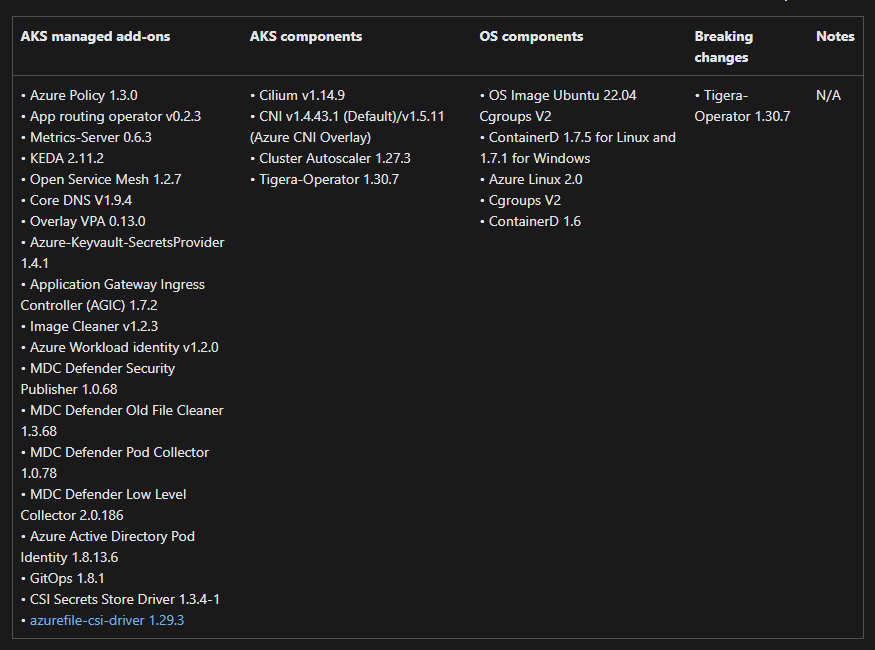Click the Open Service Mesh 1.2.7 entry

[105, 179]
